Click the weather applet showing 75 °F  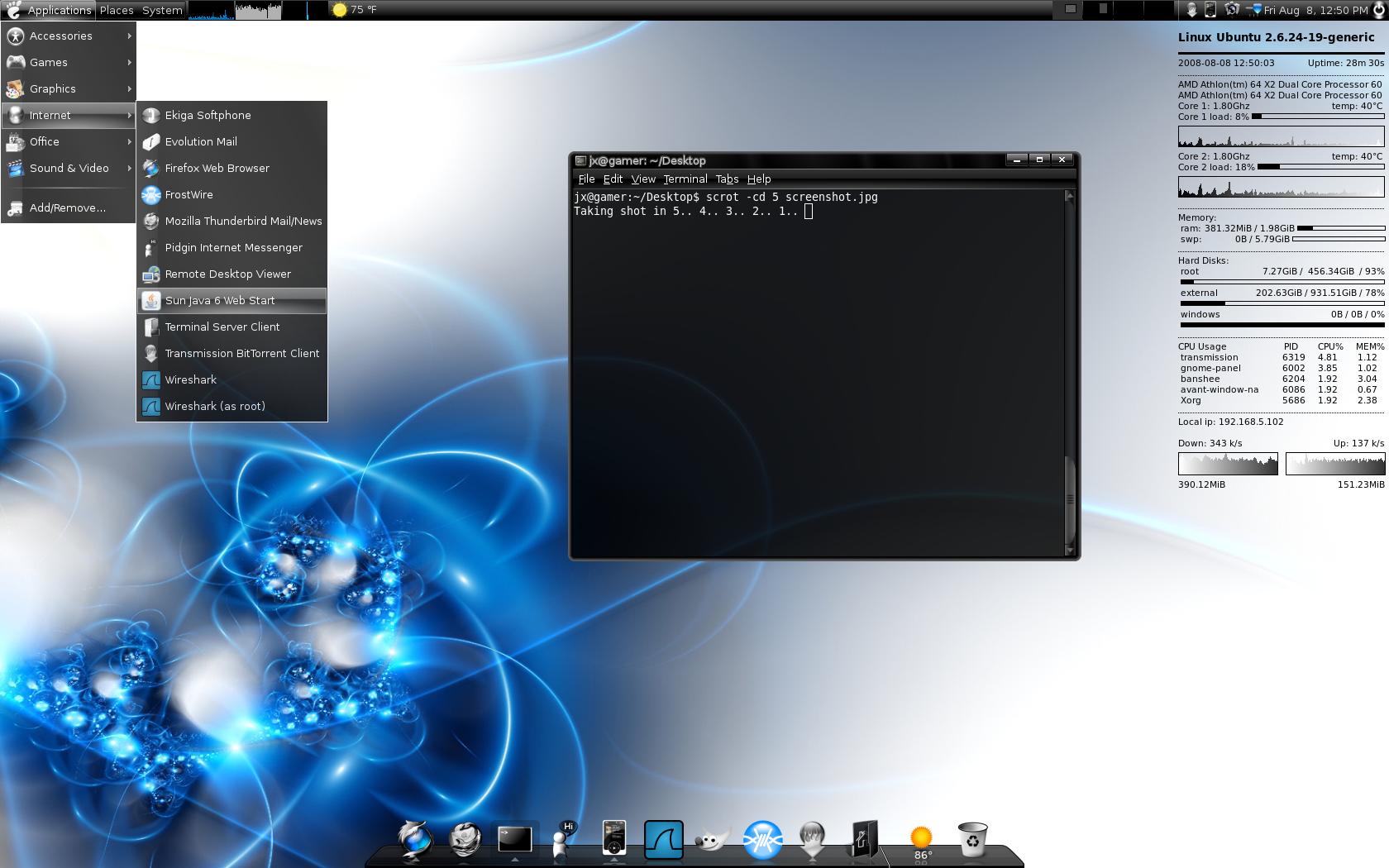click(x=354, y=10)
